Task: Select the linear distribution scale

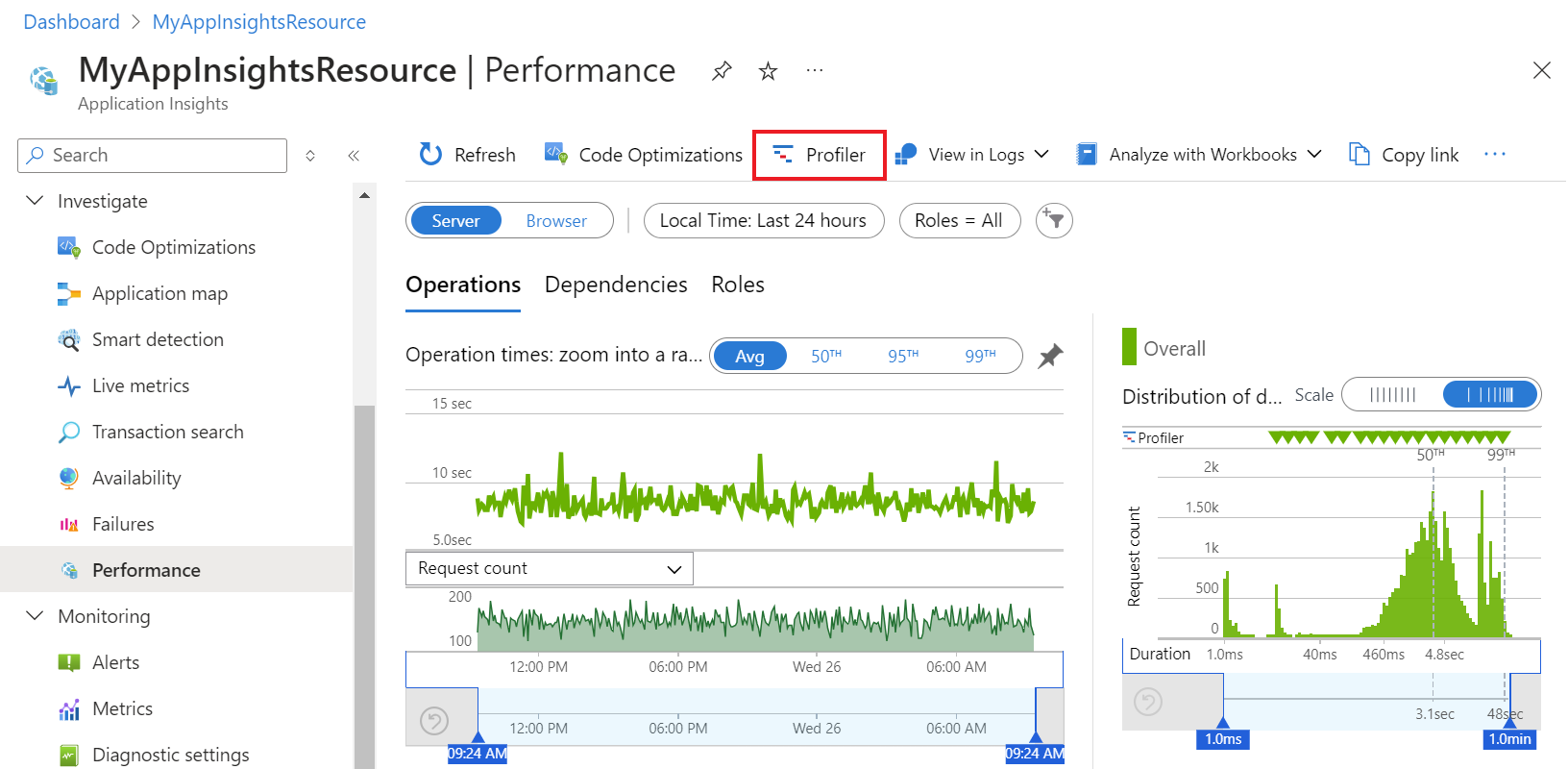Action: (1393, 394)
